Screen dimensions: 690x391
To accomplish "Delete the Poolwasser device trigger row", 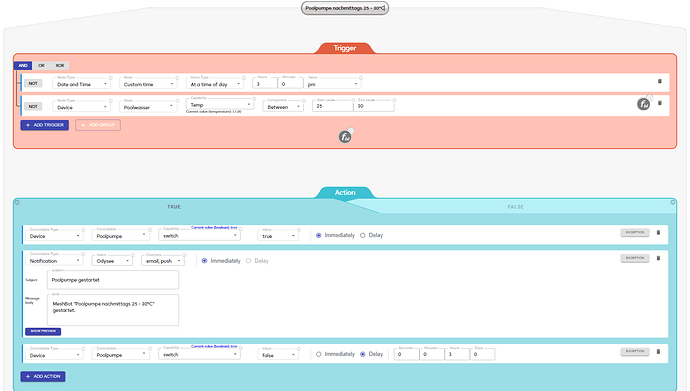I will pyautogui.click(x=659, y=103).
